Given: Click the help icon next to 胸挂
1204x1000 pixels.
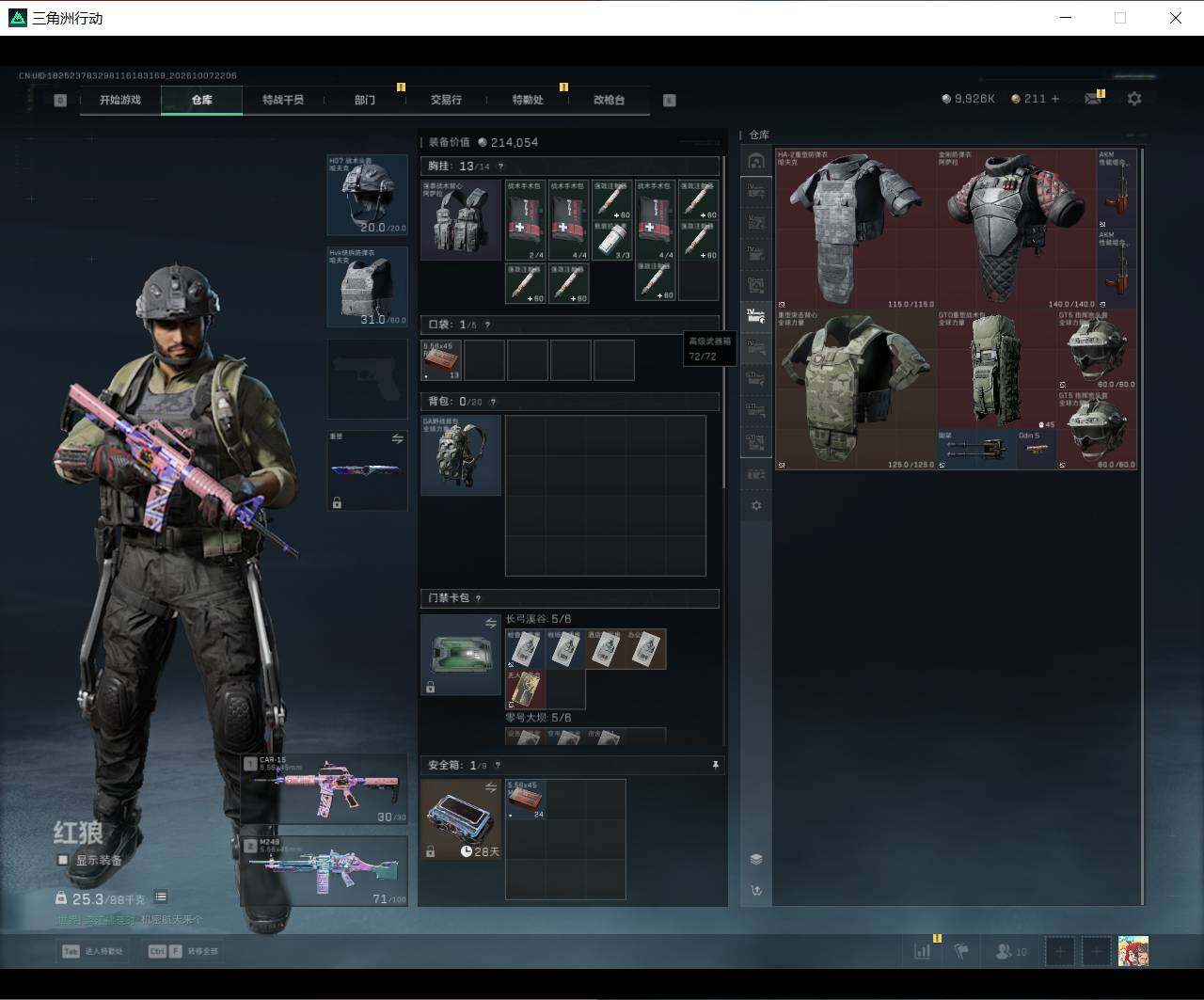Looking at the screenshot, I should pos(500,167).
